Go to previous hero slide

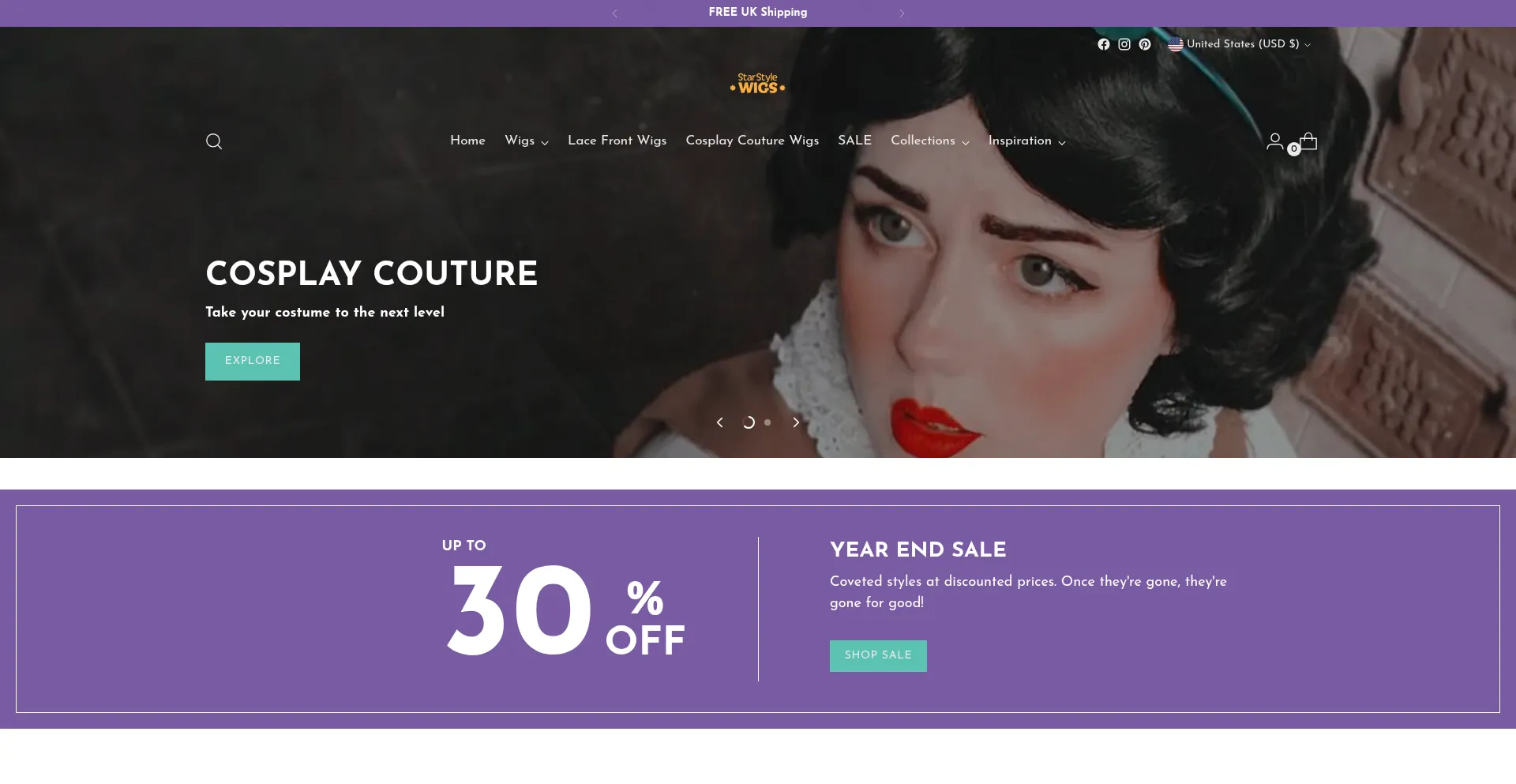click(x=719, y=422)
